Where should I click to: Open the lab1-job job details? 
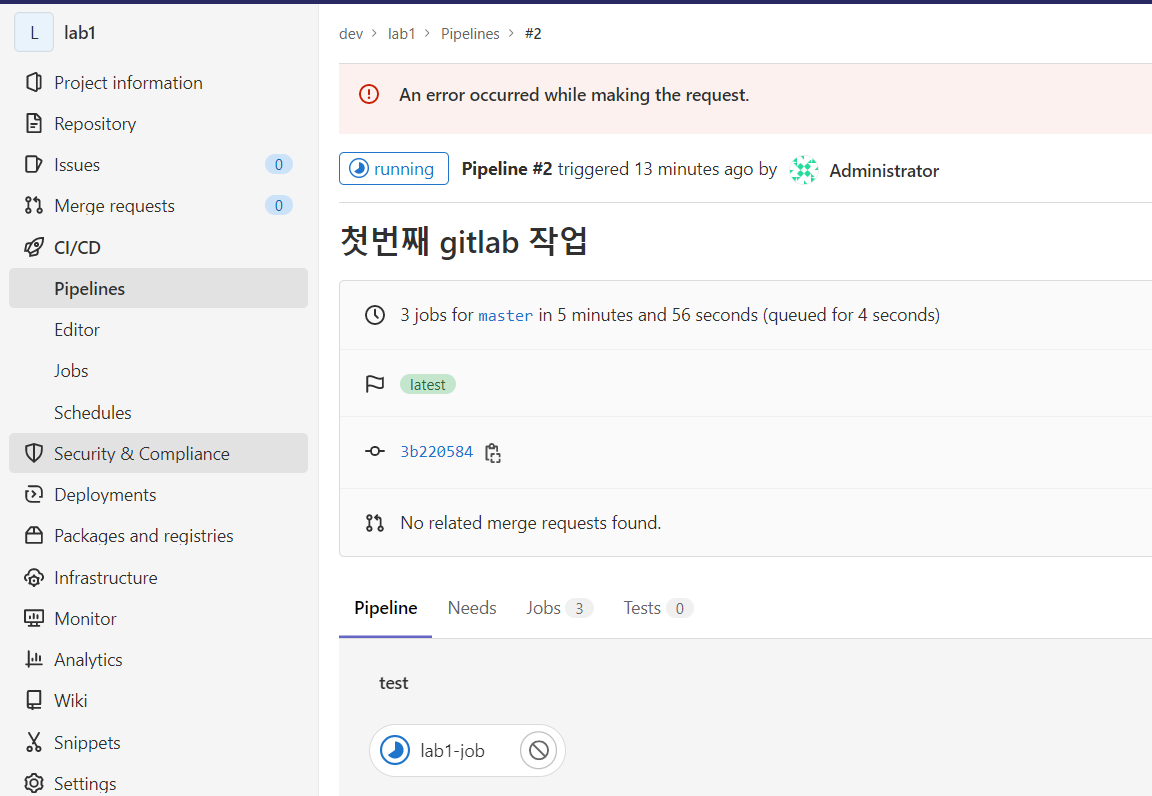(452, 750)
